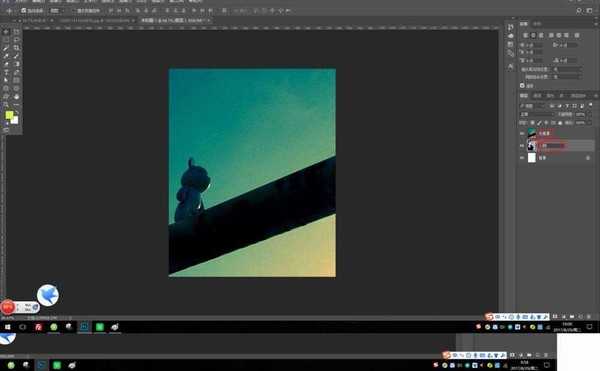
Task: Open the layer filter kind dropdown
Action: coord(532,106)
